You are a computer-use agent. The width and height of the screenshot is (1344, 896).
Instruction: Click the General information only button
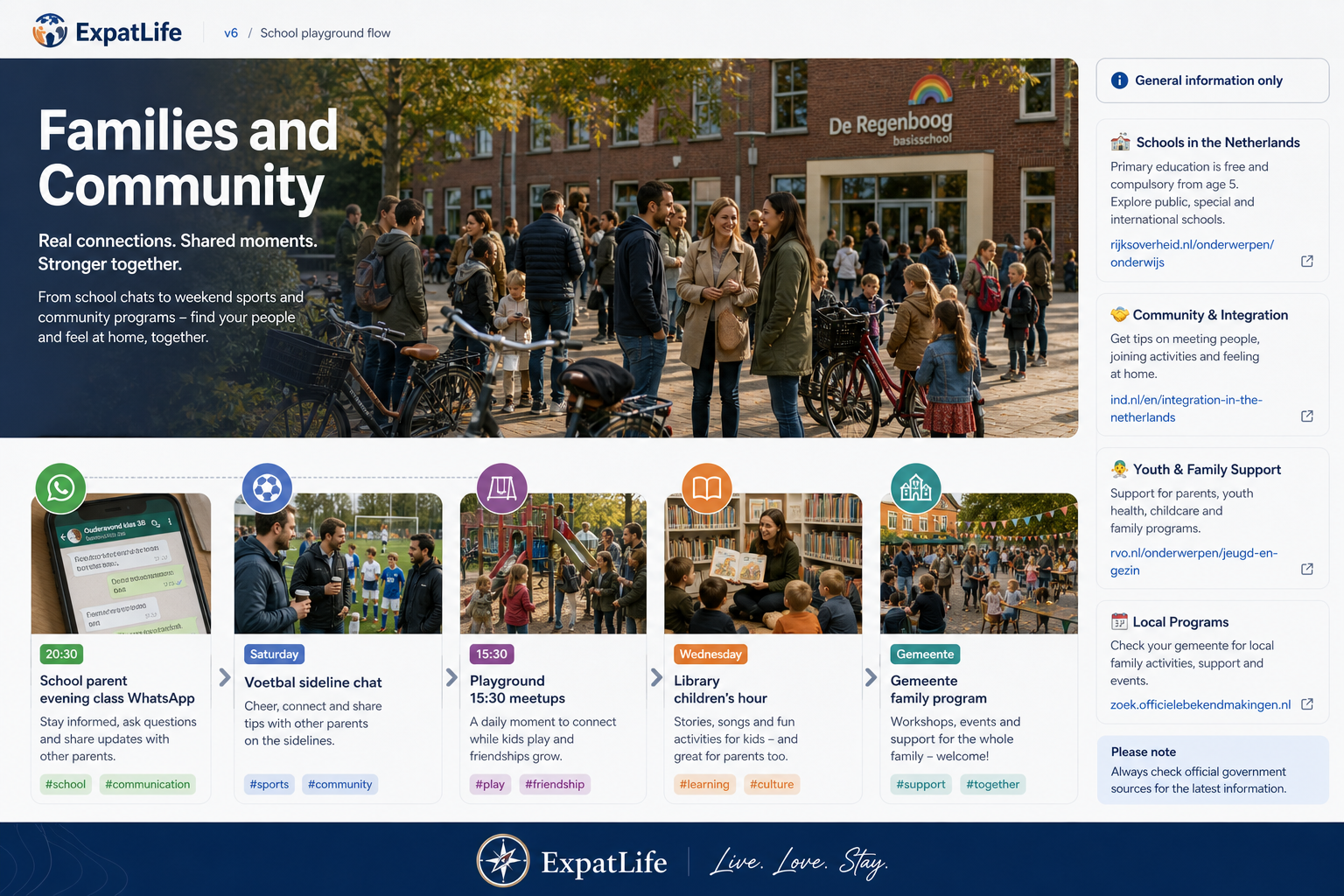click(x=1213, y=80)
